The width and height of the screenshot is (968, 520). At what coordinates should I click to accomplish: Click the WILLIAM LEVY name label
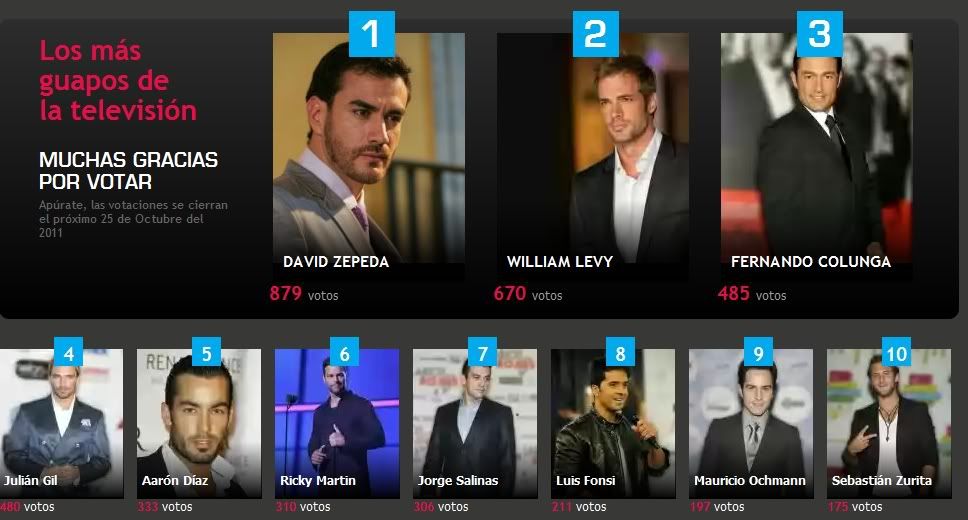click(x=560, y=262)
